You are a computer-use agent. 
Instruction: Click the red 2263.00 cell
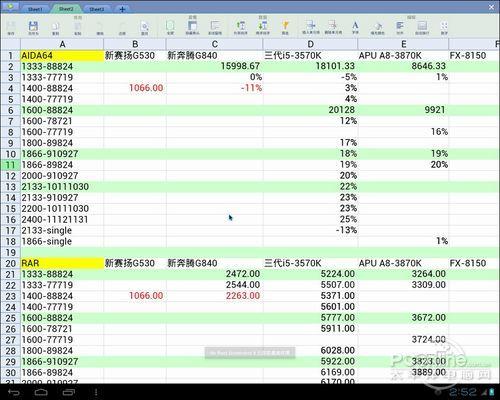tap(214, 296)
